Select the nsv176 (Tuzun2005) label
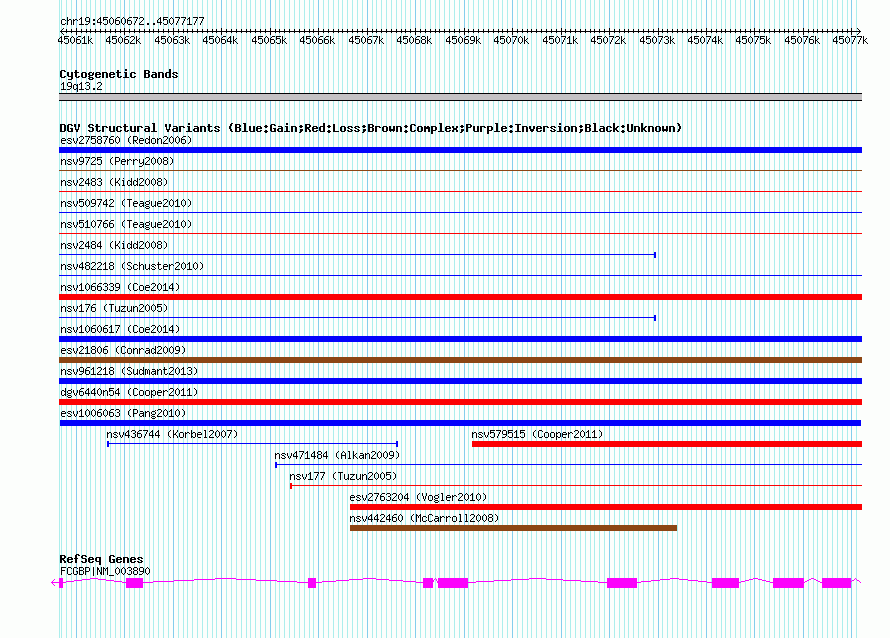The image size is (890, 638). click(x=114, y=308)
